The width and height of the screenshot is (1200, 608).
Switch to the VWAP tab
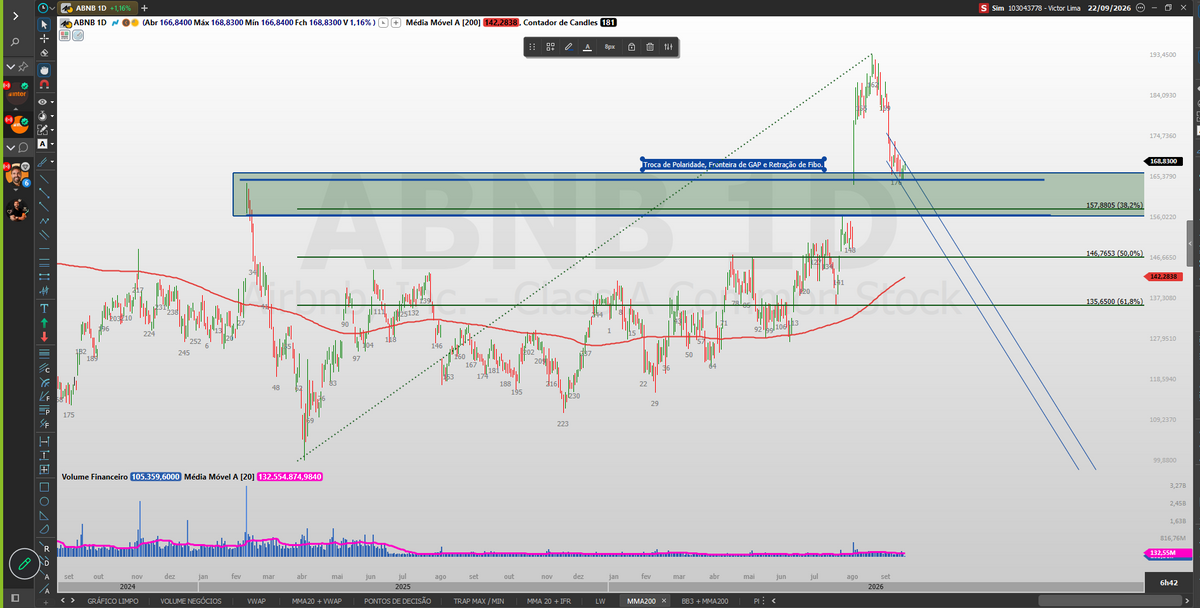[257, 601]
